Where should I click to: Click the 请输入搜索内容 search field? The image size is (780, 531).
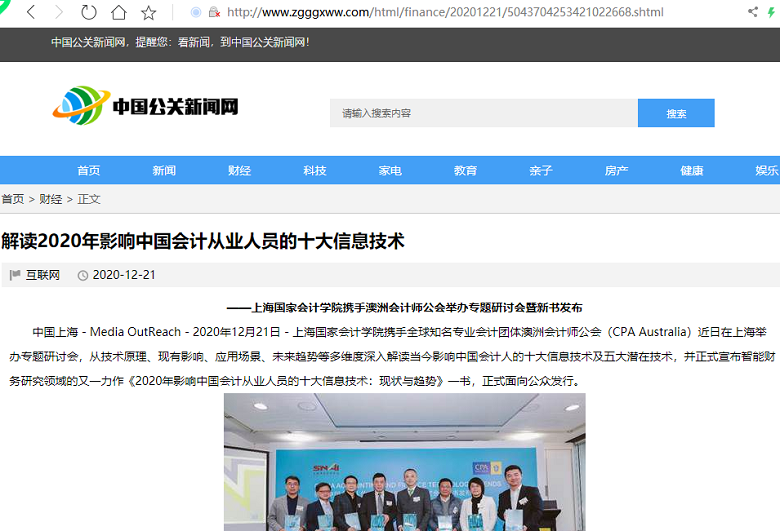[x=483, y=113]
